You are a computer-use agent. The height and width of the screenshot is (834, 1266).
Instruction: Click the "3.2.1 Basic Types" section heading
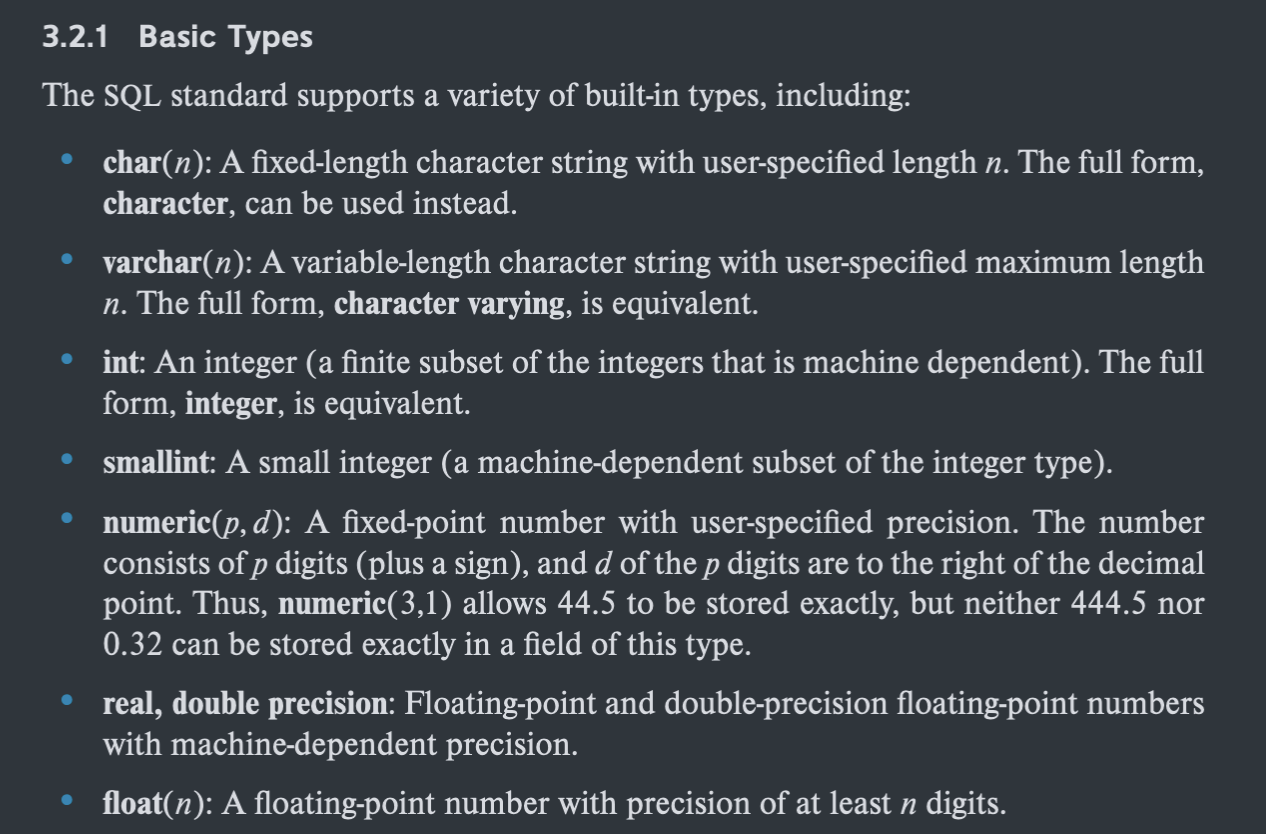coord(177,38)
